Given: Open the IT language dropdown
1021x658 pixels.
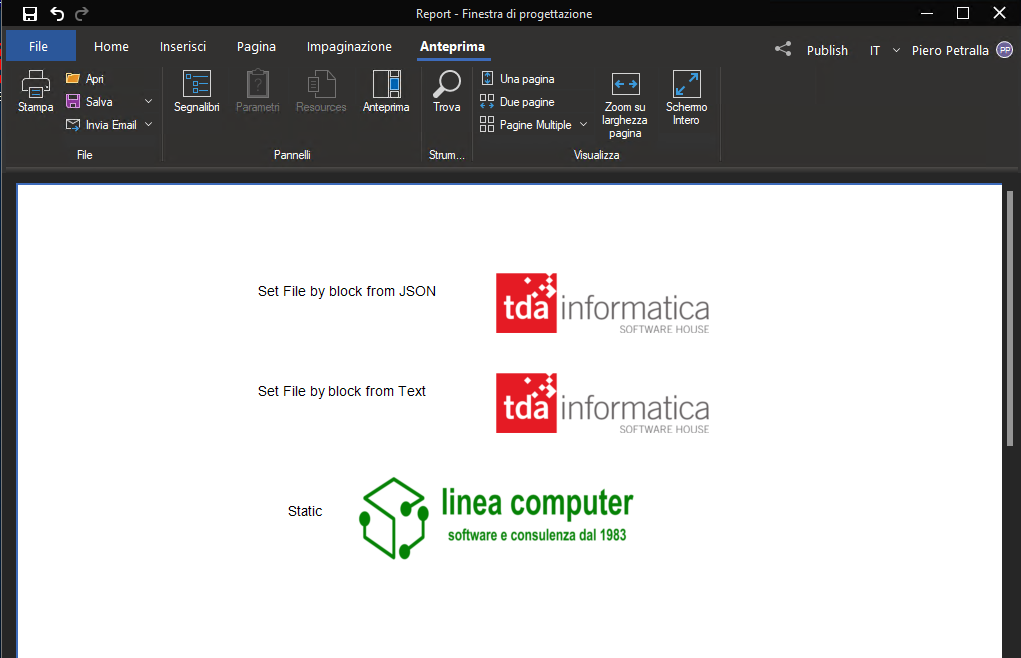Looking at the screenshot, I should (x=884, y=50).
